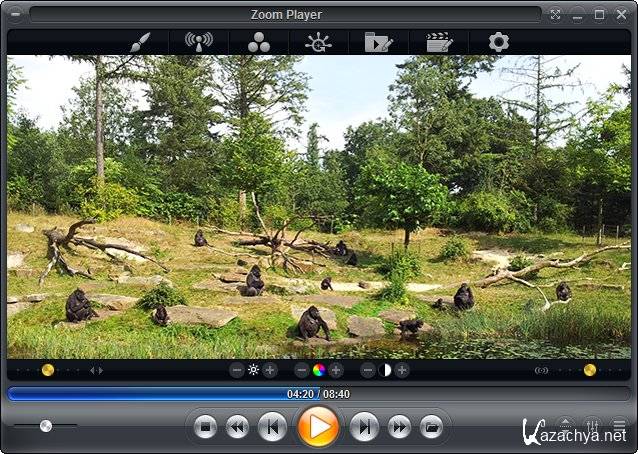Click the rewind button
Image resolution: width=638 pixels, height=454 pixels.
[x=238, y=427]
